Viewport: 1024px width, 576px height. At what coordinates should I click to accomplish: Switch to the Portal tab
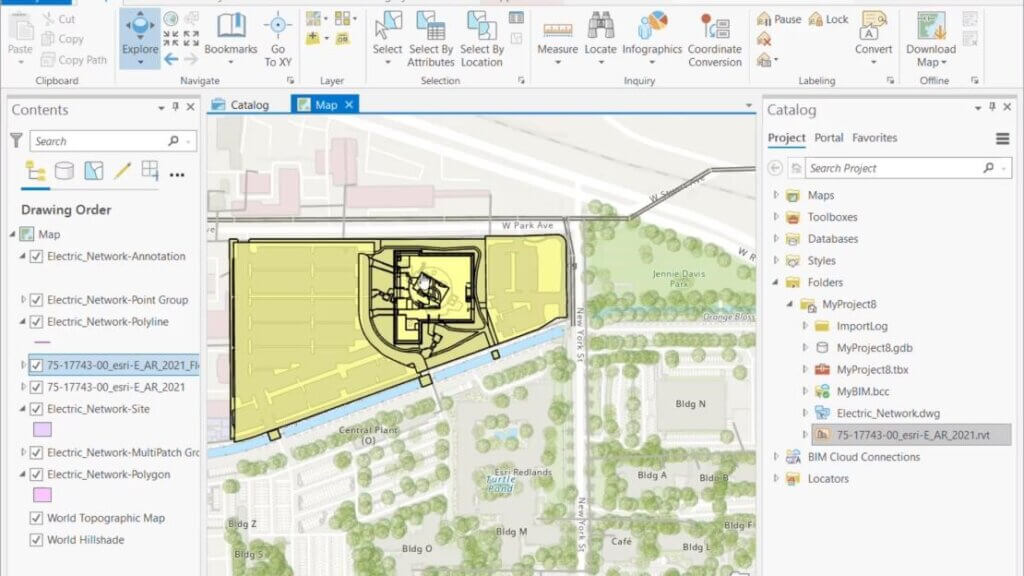tap(829, 138)
